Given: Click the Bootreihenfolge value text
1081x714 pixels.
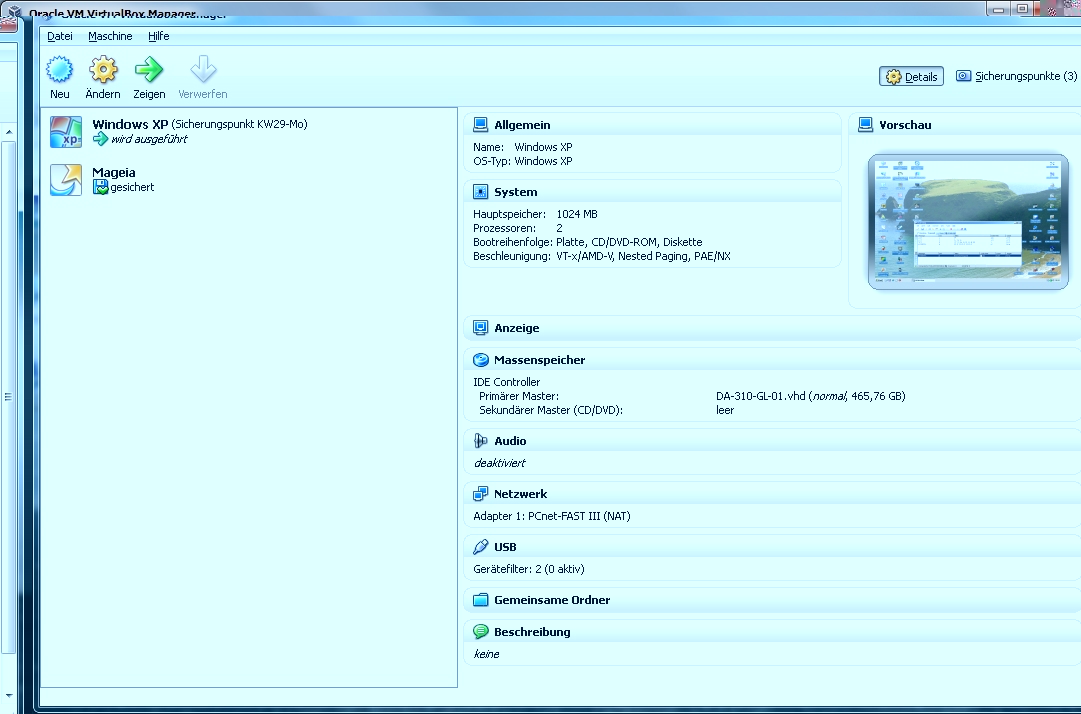Looking at the screenshot, I should point(629,242).
